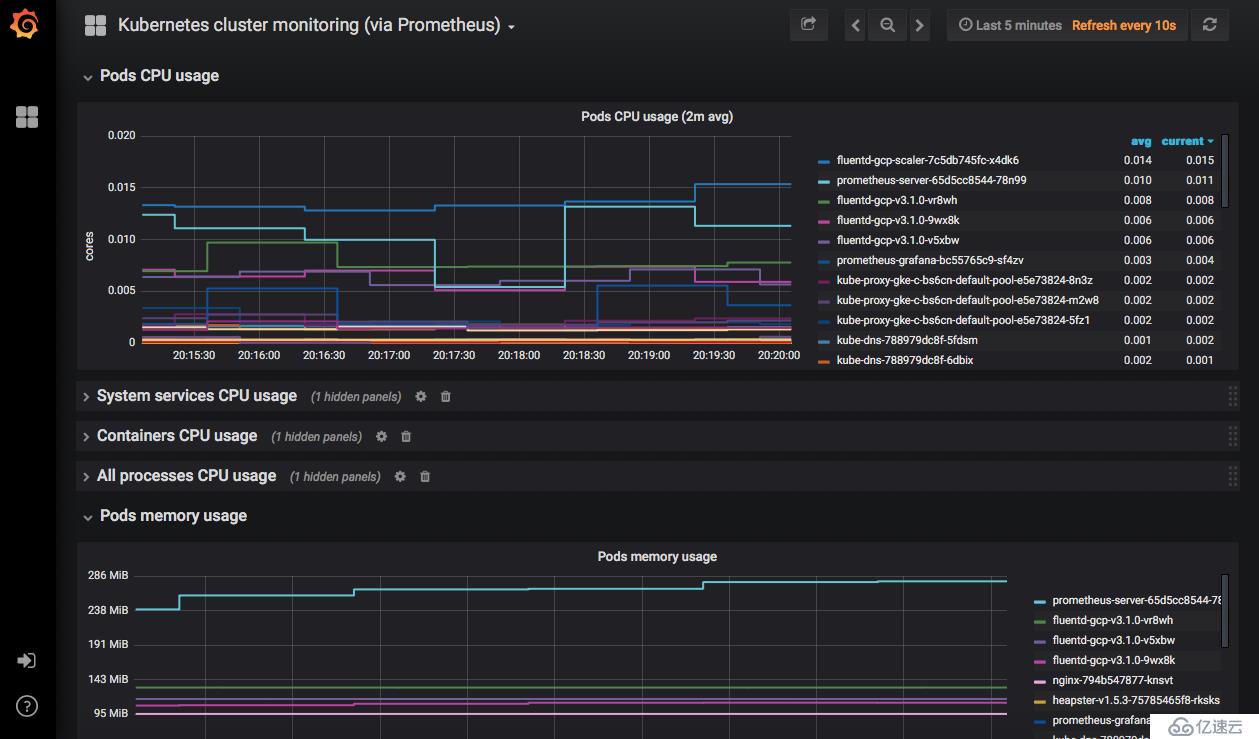Viewport: 1259px width, 739px height.
Task: Expand the Containers CPU usage row
Action: pos(176,436)
